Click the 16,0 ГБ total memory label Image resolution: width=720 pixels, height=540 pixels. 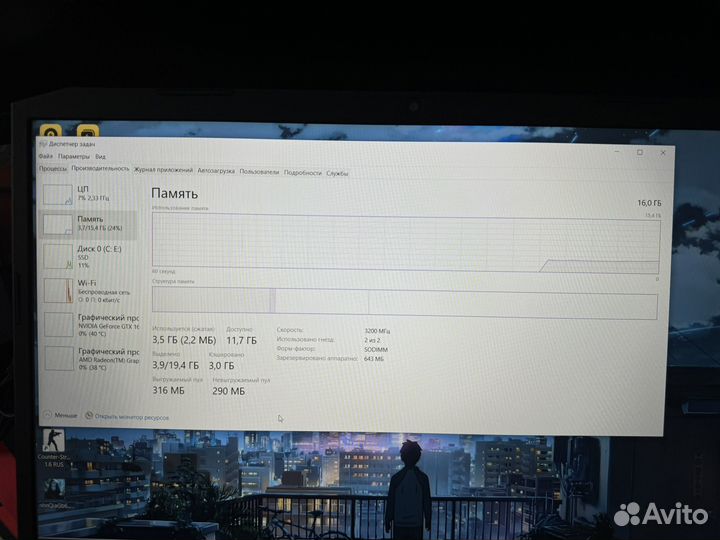click(x=649, y=203)
